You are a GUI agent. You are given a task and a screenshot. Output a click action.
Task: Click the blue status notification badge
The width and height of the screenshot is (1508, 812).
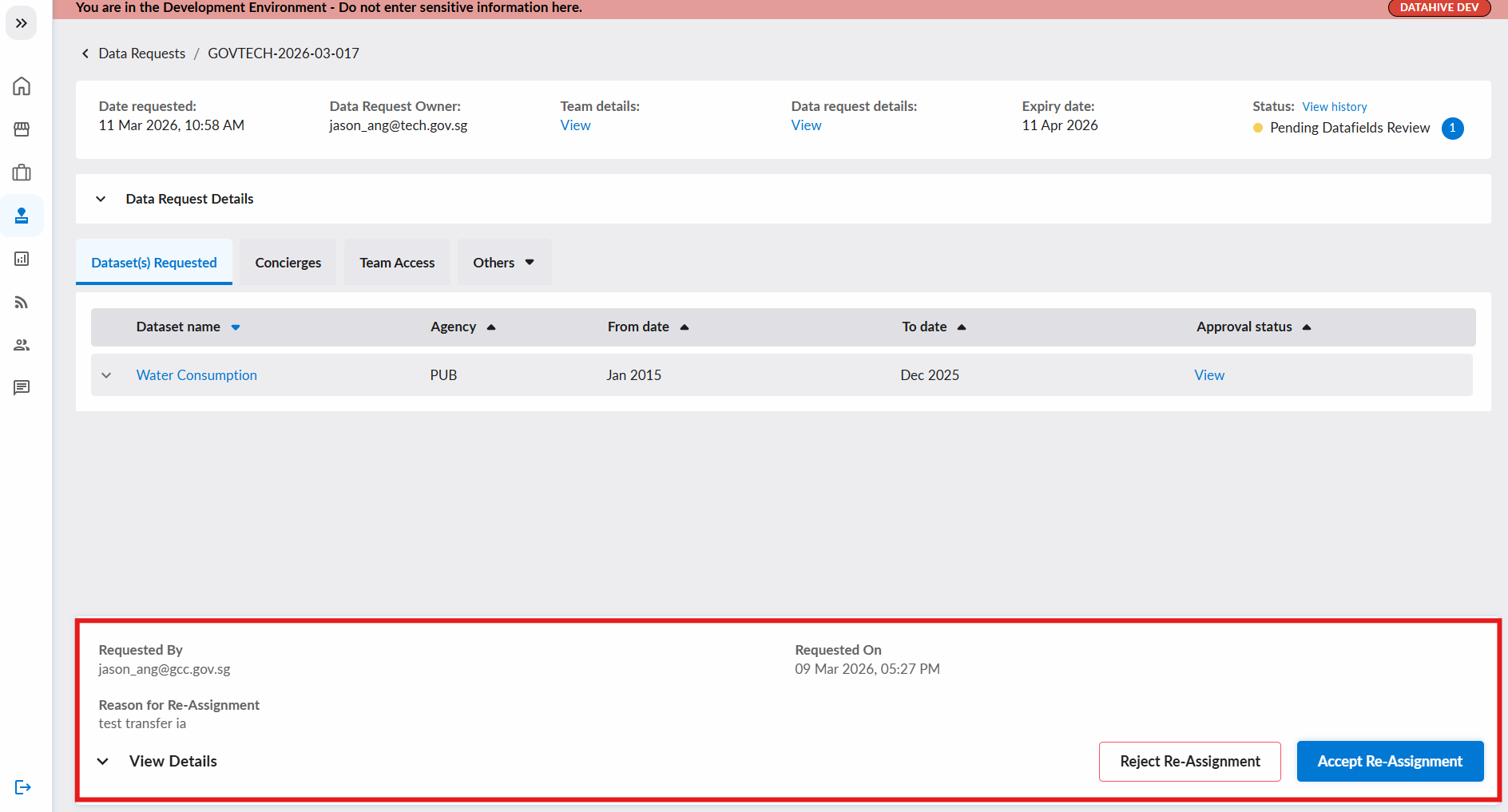[x=1452, y=128]
